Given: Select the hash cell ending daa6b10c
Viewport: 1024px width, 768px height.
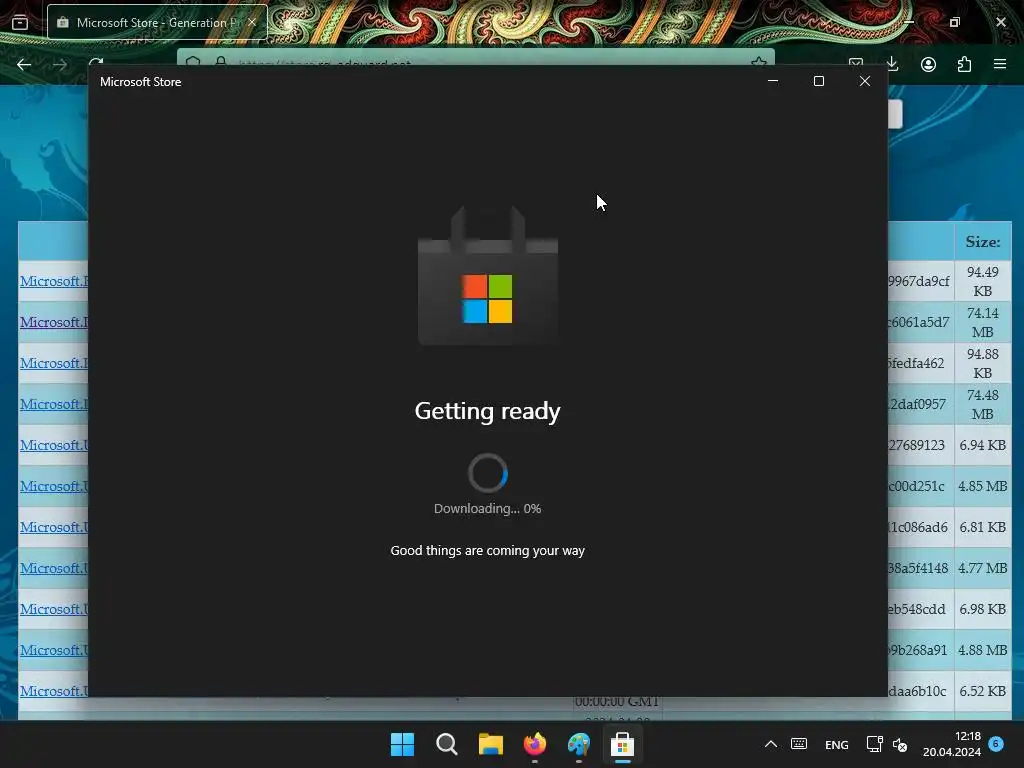Looking at the screenshot, I should tap(920, 691).
